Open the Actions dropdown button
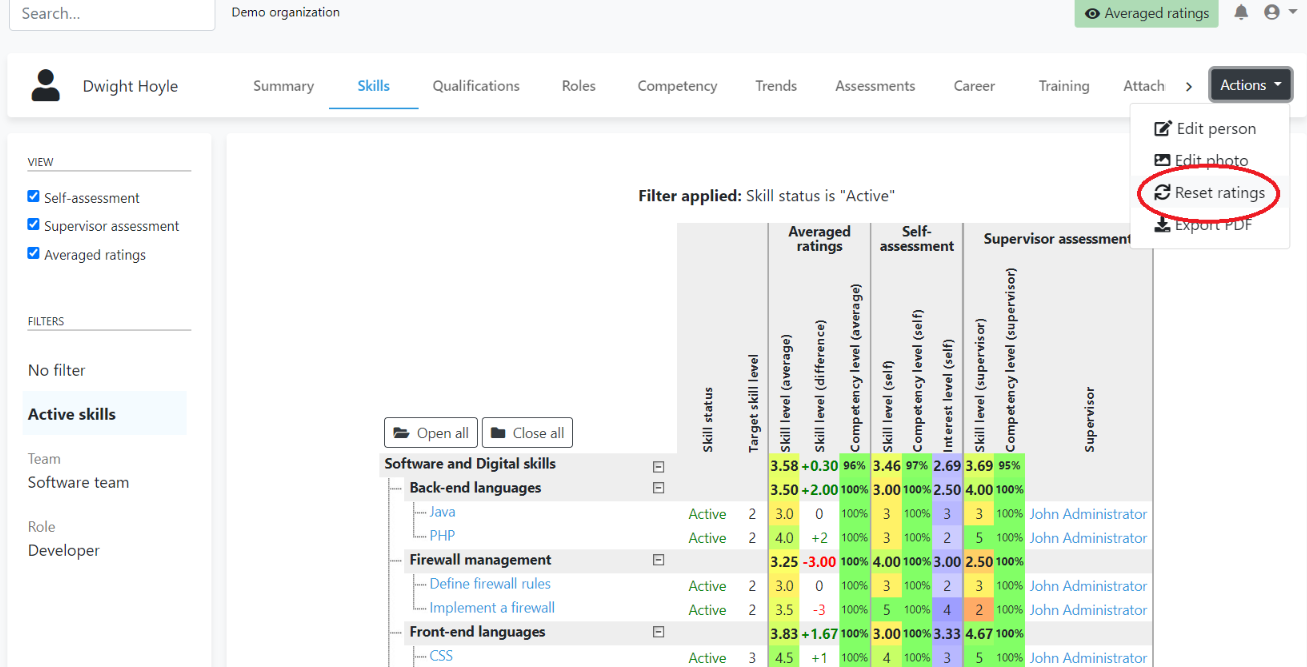The width and height of the screenshot is (1307, 667). coord(1250,86)
